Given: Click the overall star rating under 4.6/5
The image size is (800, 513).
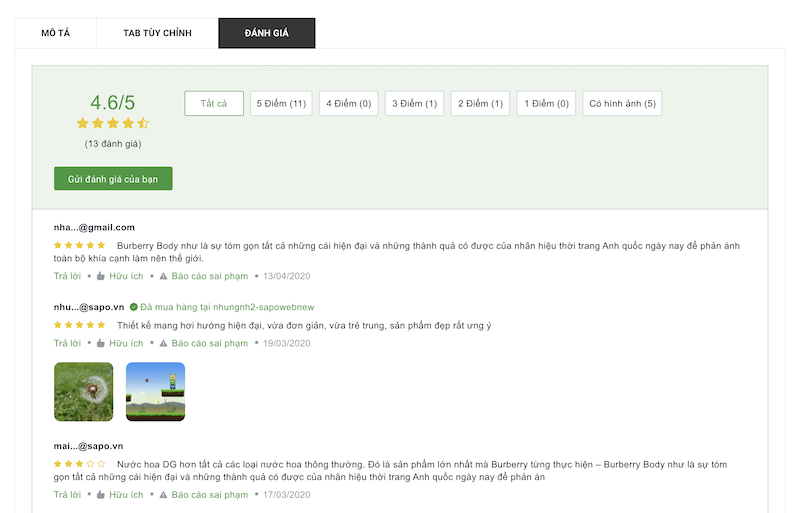Looking at the screenshot, I should [x=112, y=124].
